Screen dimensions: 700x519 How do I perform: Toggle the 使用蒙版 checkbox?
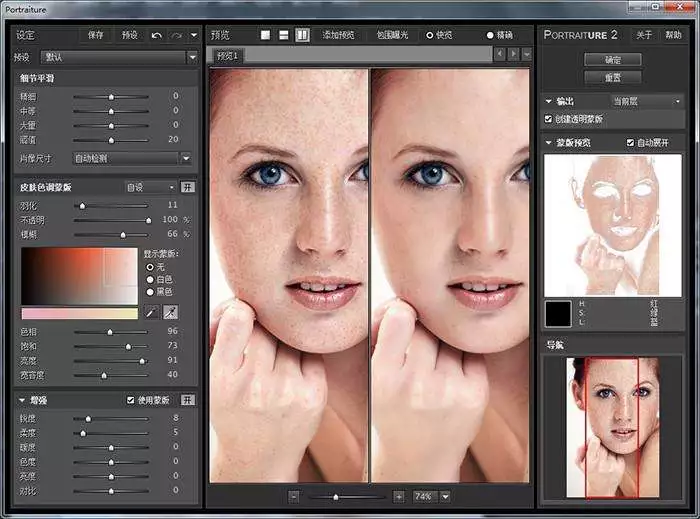coord(131,400)
